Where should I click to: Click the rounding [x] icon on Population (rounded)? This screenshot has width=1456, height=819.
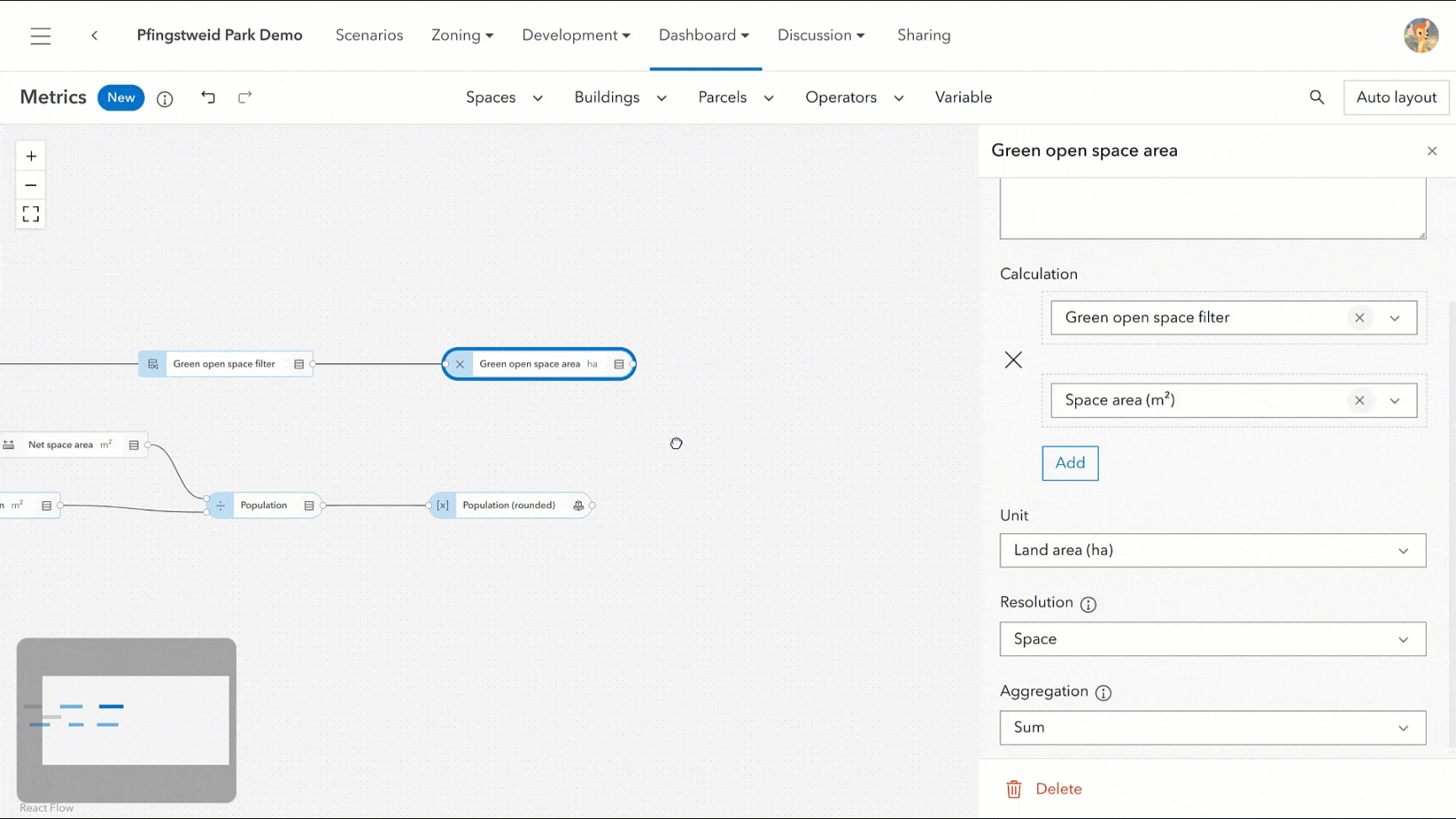tap(442, 505)
